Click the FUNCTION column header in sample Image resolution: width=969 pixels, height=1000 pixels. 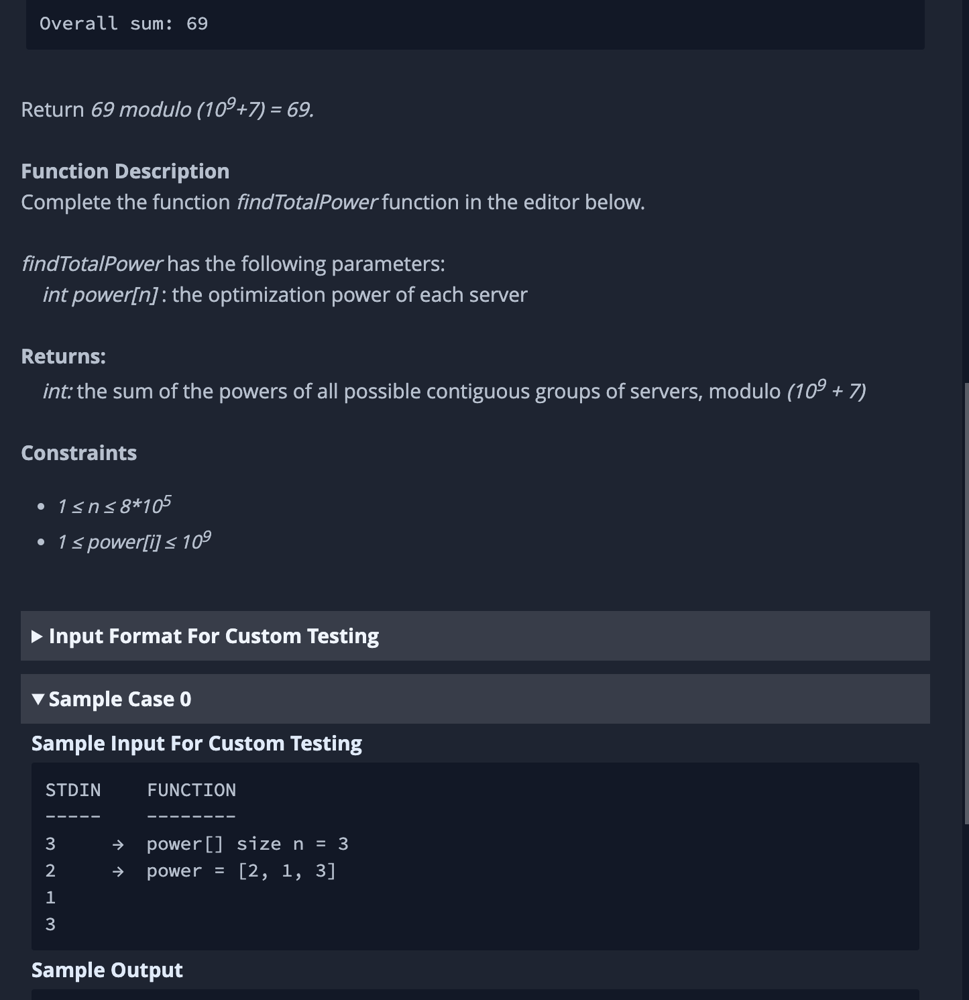[x=191, y=790]
